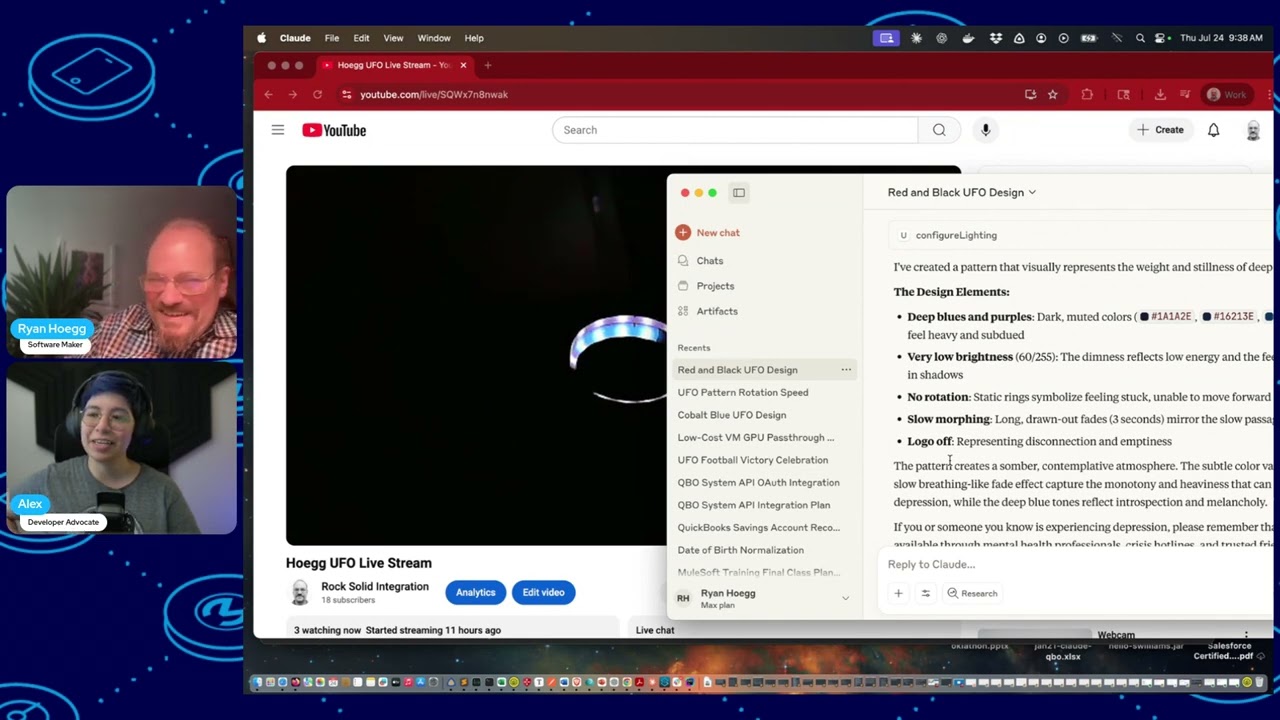Click the YouTube search magnifier button
Viewport: 1280px width, 720px height.
(x=939, y=130)
